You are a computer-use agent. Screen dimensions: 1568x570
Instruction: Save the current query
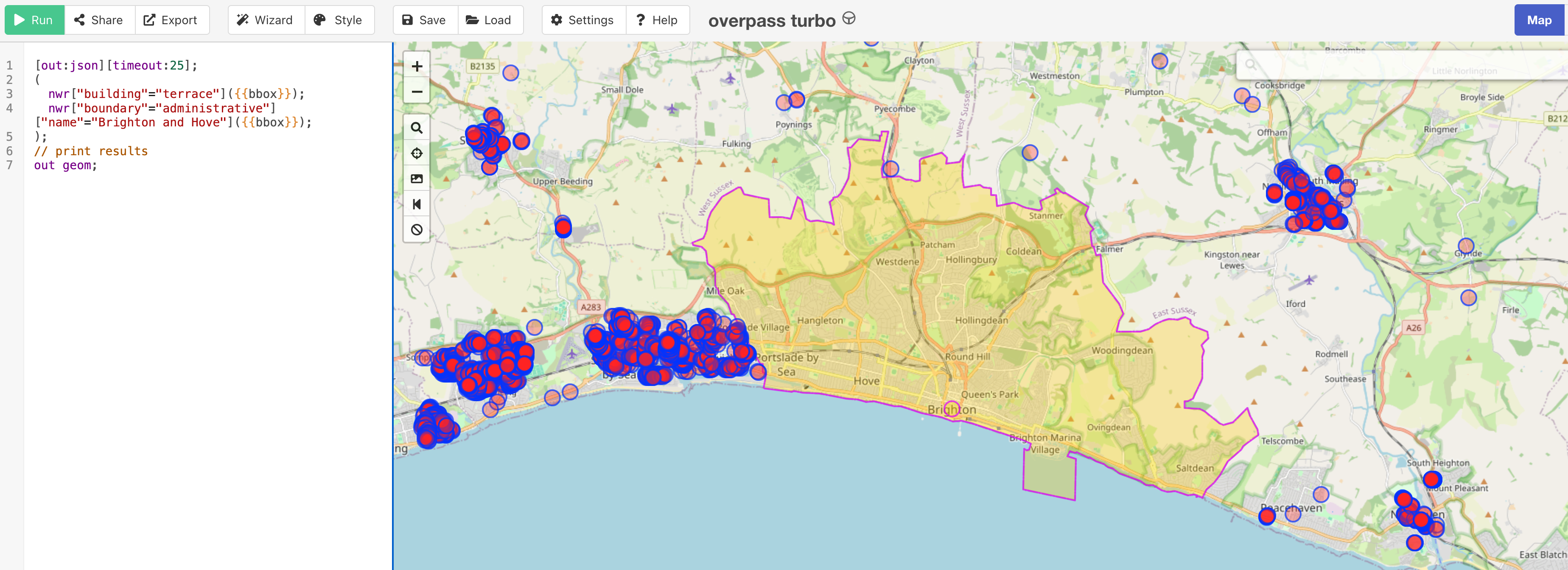coord(425,20)
